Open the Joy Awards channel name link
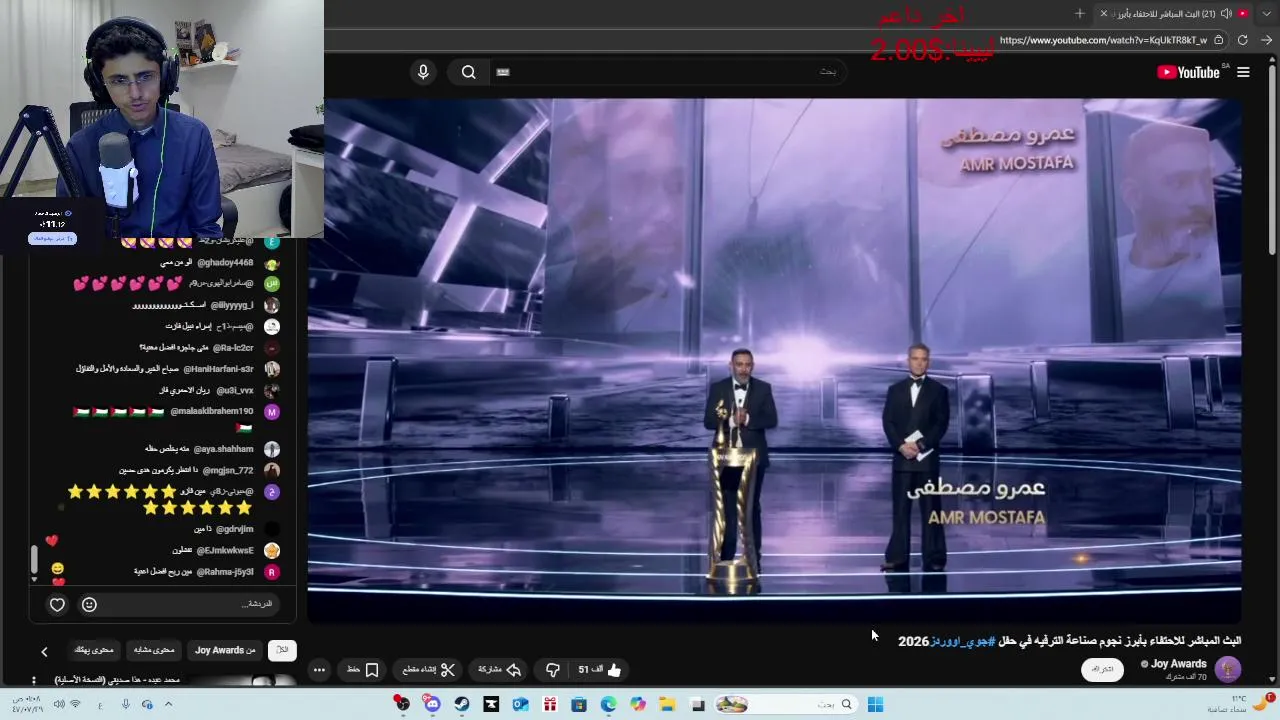Image resolution: width=1280 pixels, height=720 pixels. click(1179, 664)
